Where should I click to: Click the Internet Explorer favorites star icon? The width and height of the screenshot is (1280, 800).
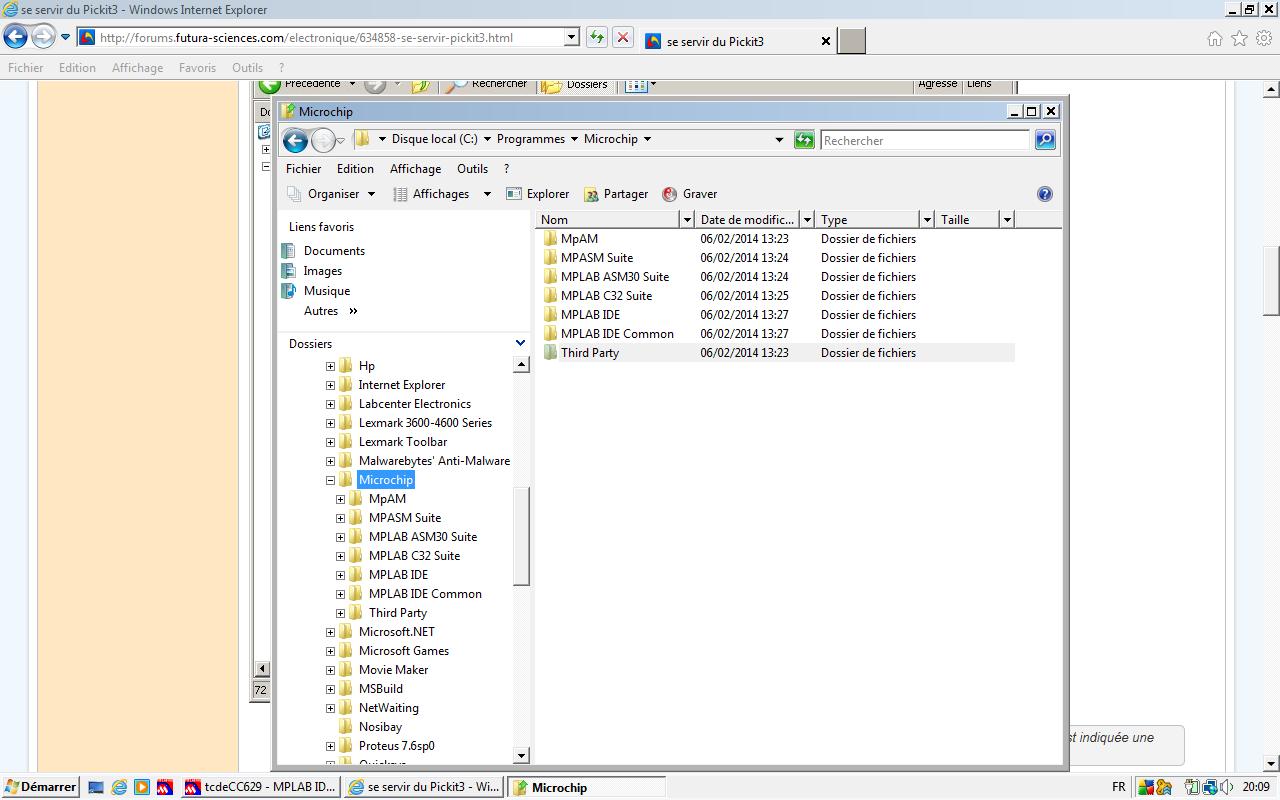[1240, 39]
